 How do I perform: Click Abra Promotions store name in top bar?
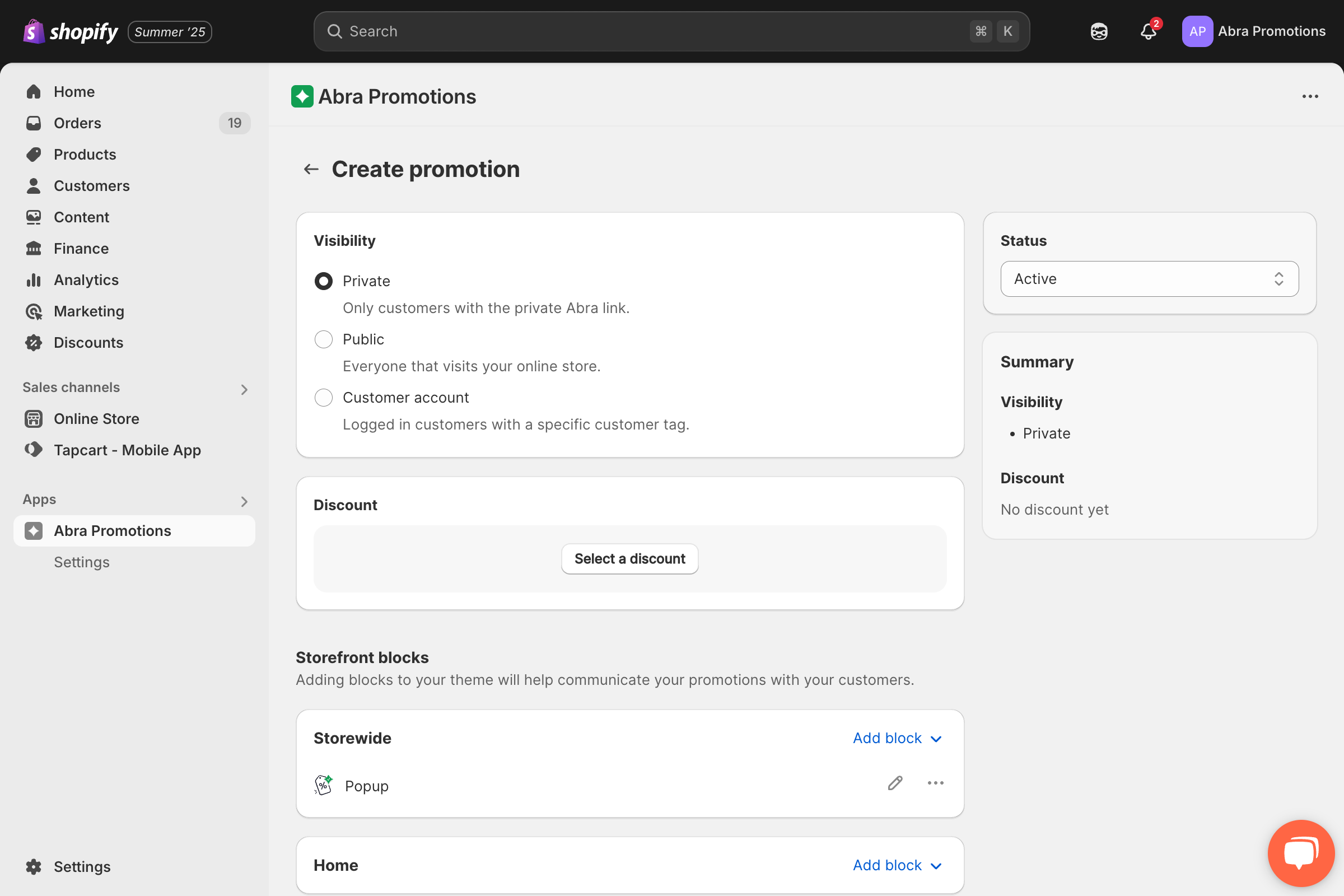[x=1271, y=31]
